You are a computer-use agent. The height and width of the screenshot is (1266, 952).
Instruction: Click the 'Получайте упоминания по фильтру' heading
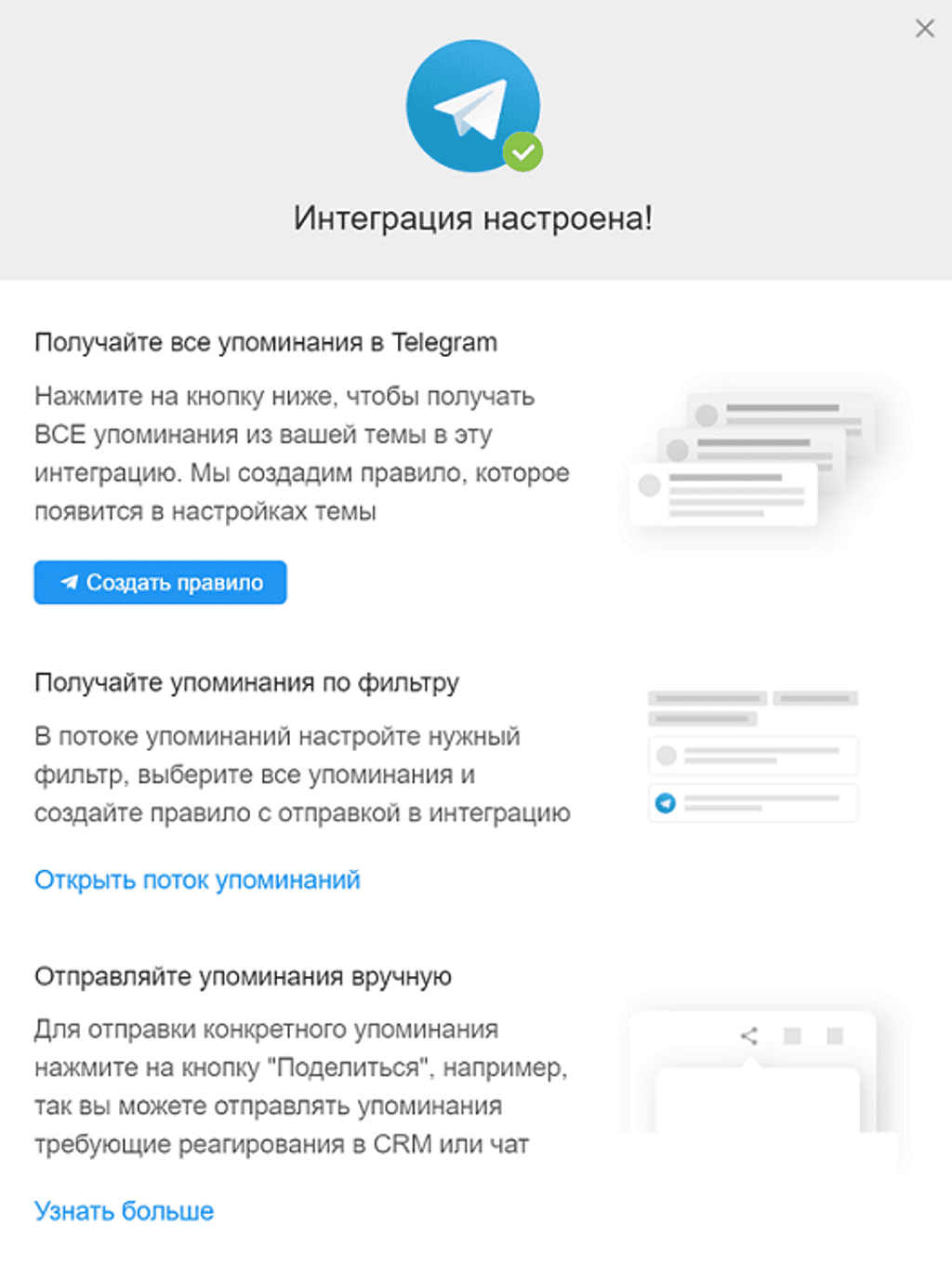coord(246,682)
